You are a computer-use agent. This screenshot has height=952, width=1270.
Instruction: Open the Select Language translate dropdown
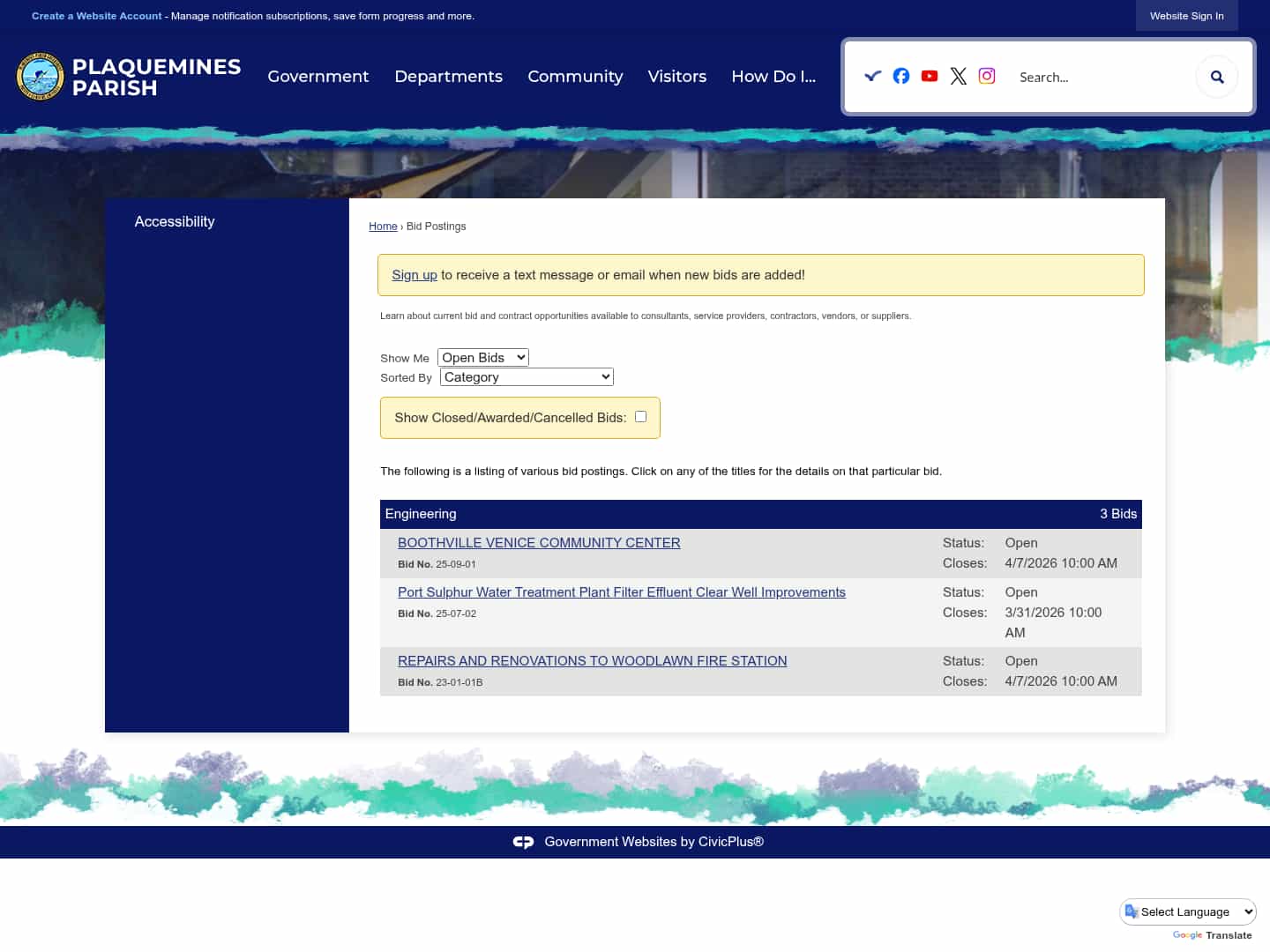pyautogui.click(x=1188, y=911)
